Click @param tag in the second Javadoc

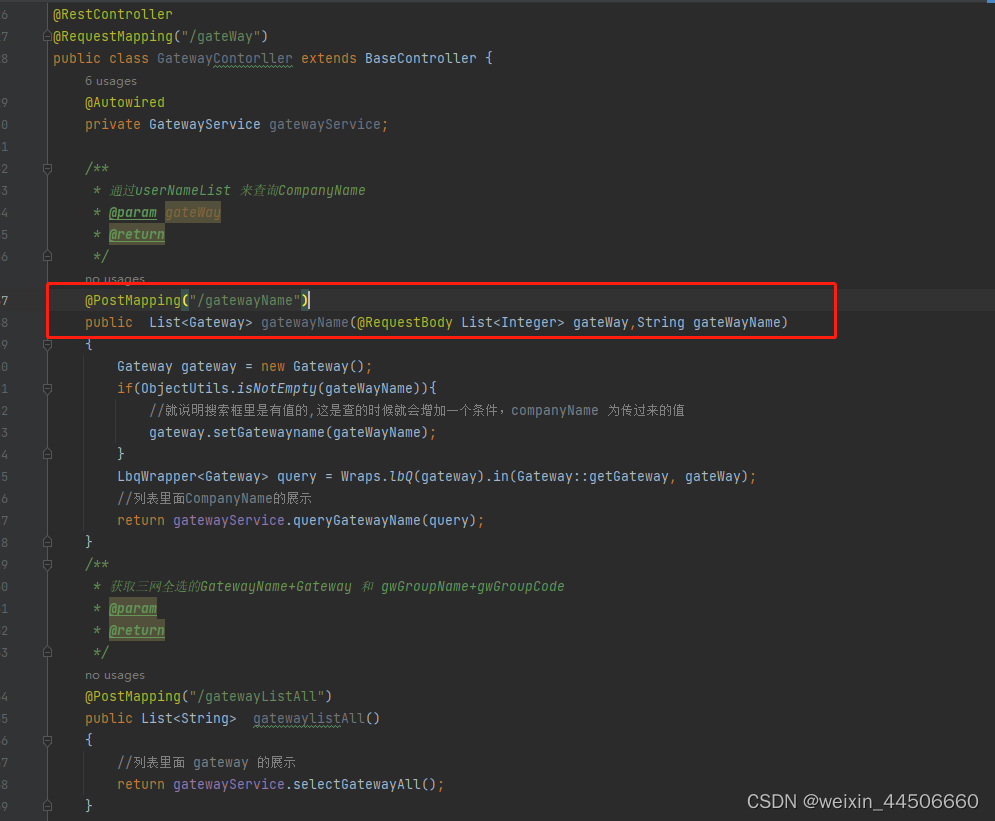click(133, 608)
